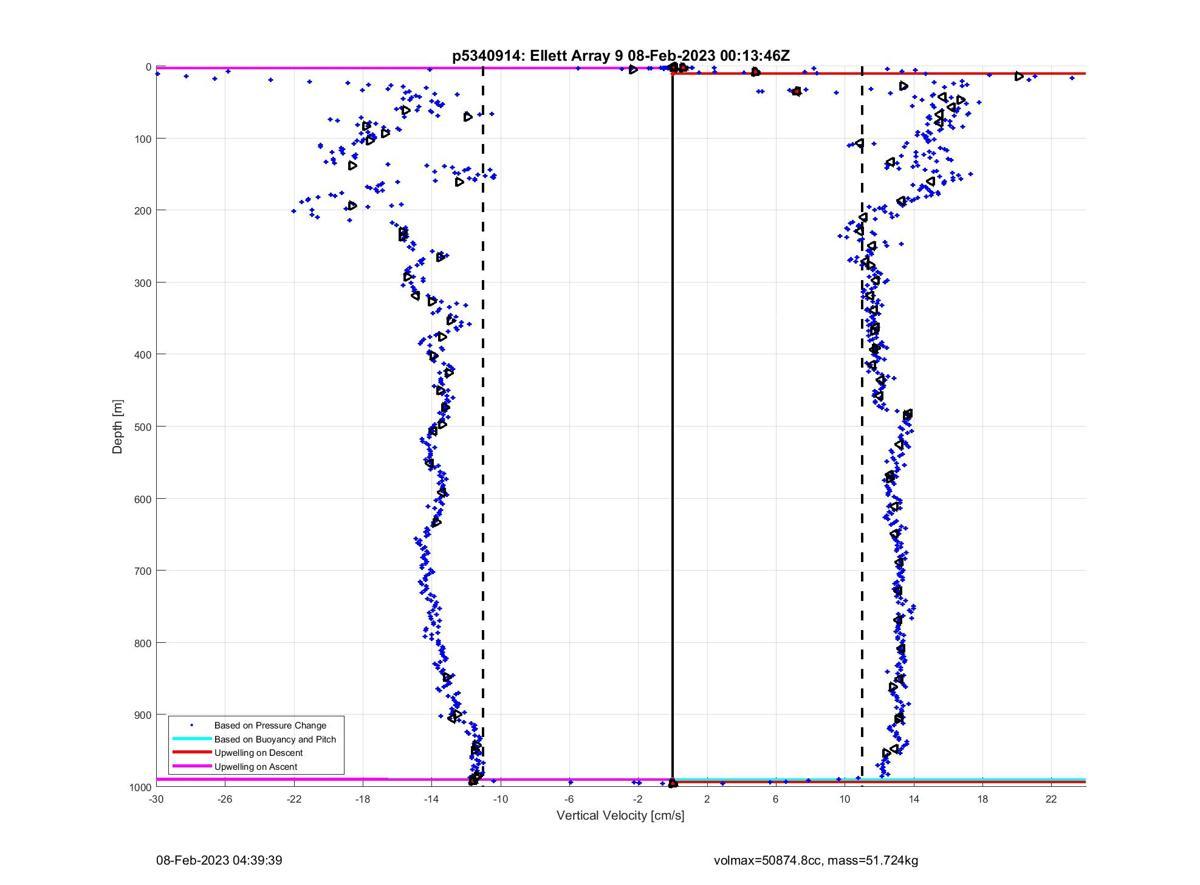Click the x-axis tick label '10'
The image size is (1200, 885).
845,799
